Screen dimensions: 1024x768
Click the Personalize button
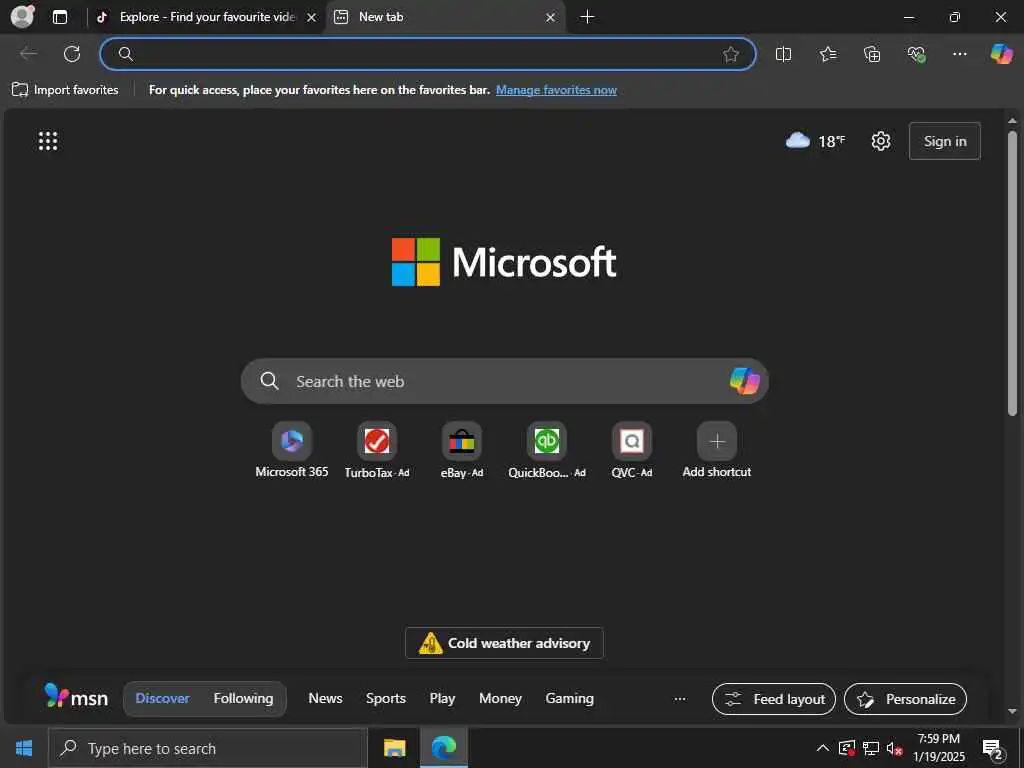905,699
